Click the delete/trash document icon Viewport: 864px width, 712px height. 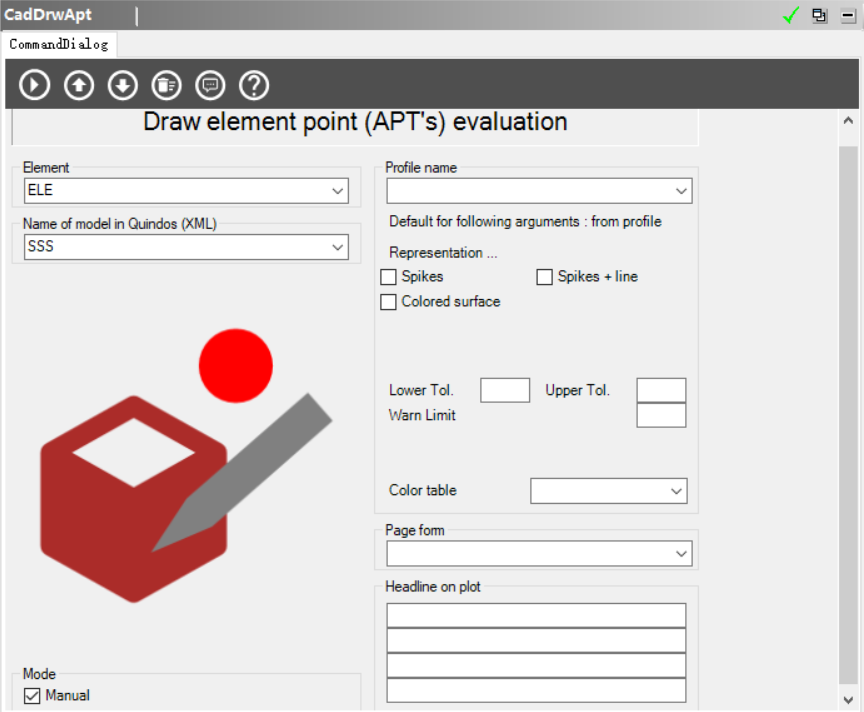pos(166,85)
